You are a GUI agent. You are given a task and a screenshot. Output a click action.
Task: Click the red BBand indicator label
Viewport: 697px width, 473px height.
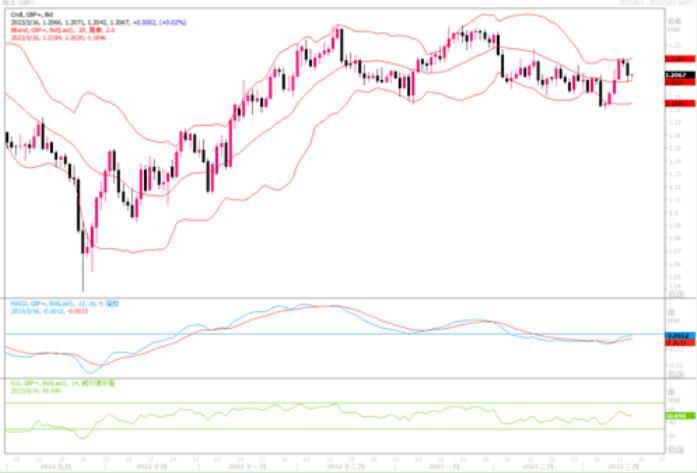tap(63, 30)
